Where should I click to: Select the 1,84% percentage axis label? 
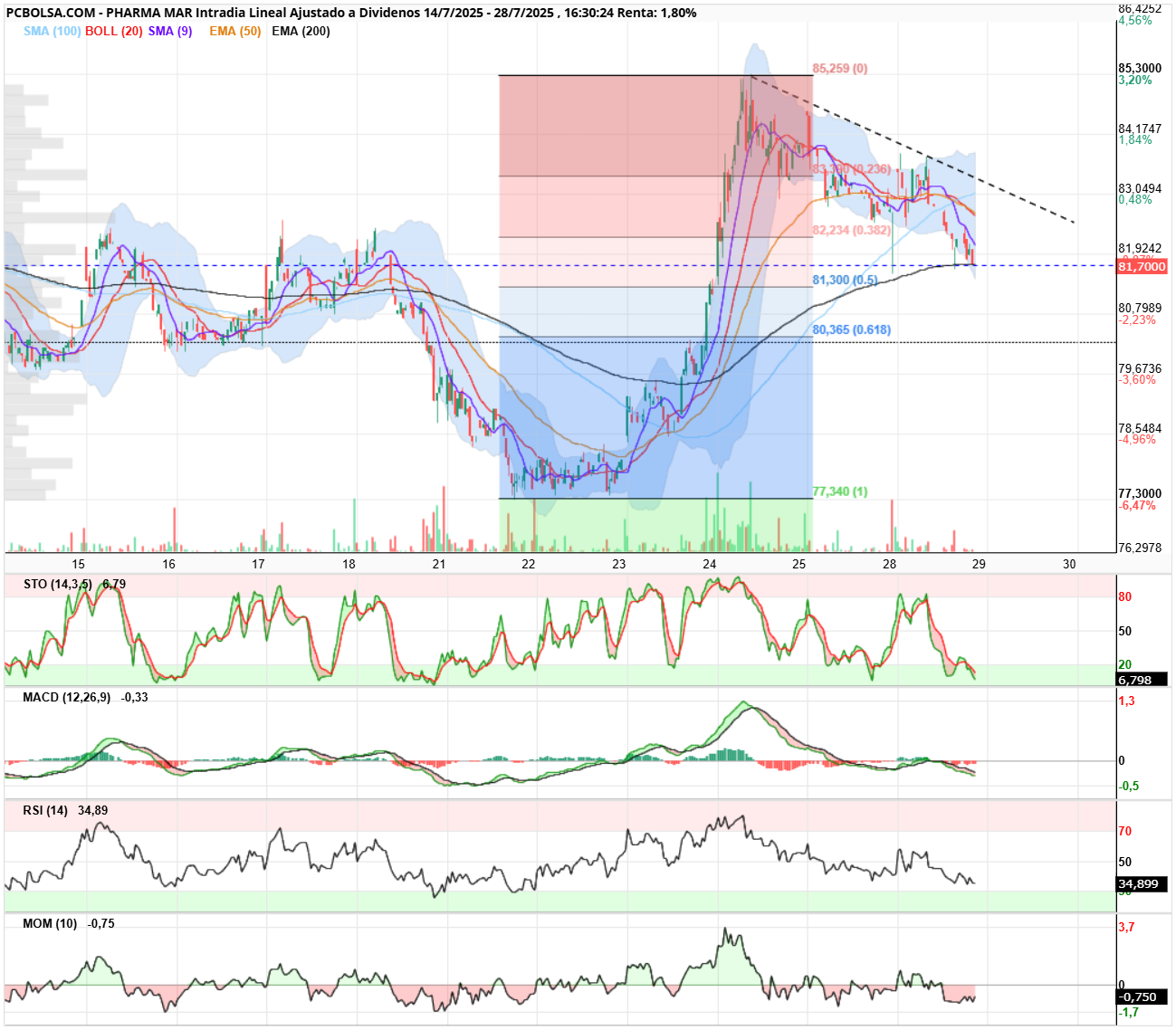1135,139
